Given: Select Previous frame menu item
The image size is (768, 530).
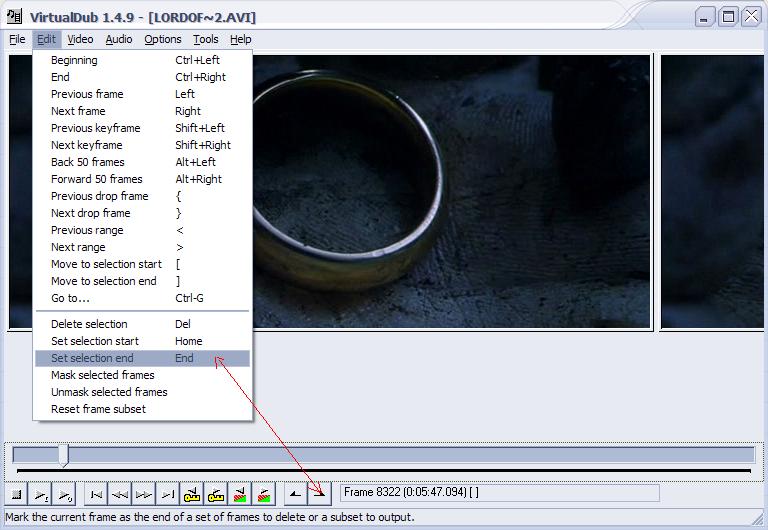Looking at the screenshot, I should pyautogui.click(x=143, y=94).
